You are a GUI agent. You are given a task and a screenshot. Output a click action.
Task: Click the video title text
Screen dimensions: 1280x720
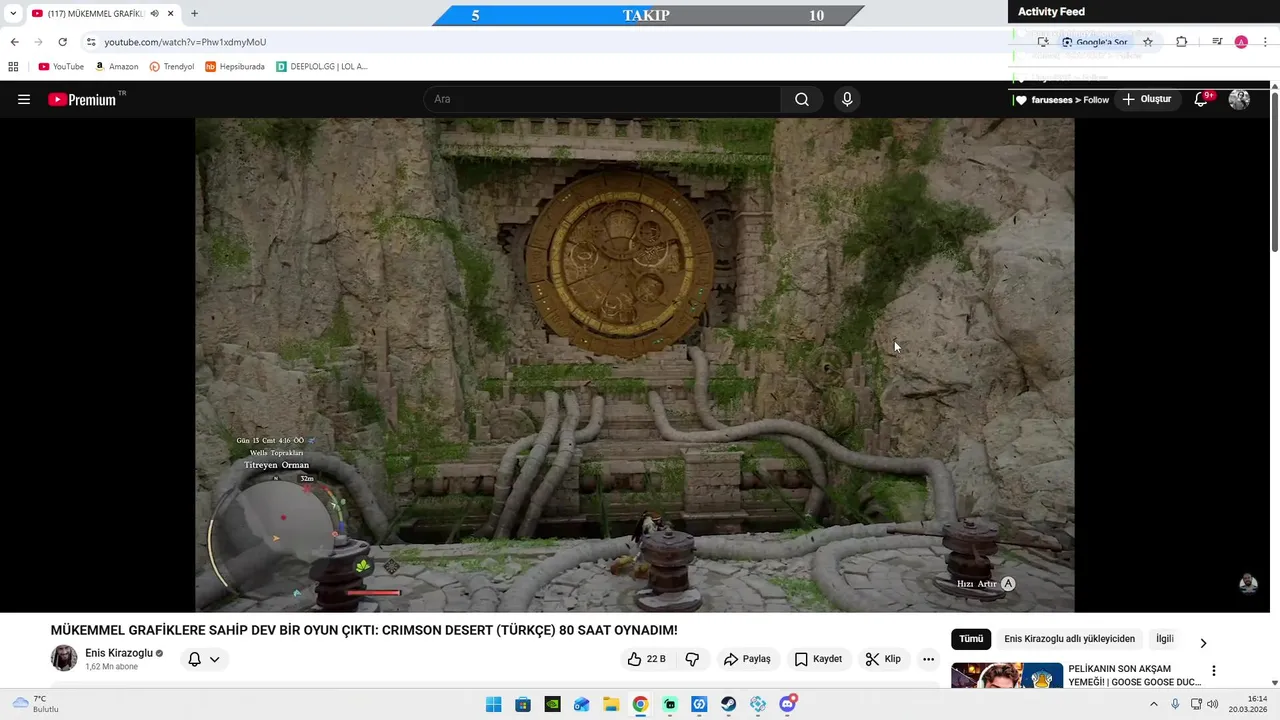[x=364, y=630]
